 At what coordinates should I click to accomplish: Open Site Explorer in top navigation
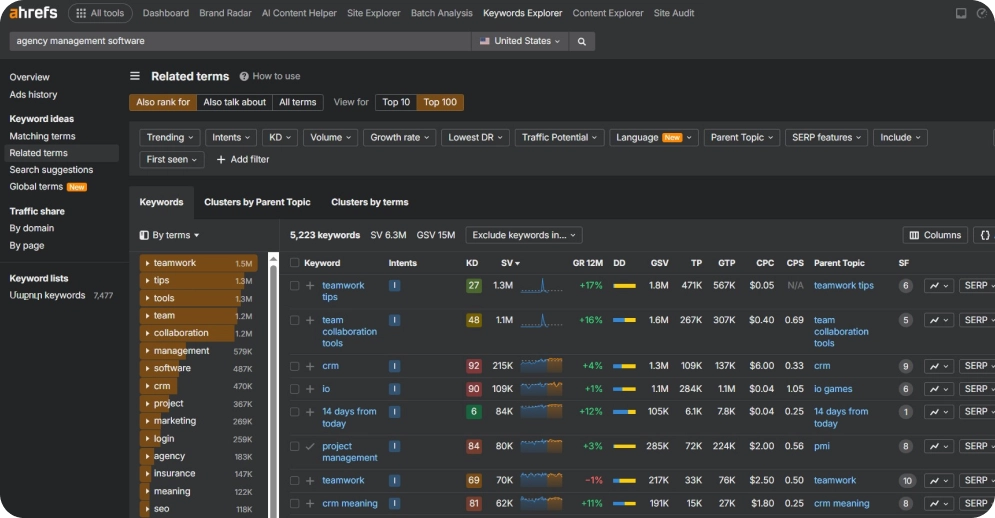[373, 13]
